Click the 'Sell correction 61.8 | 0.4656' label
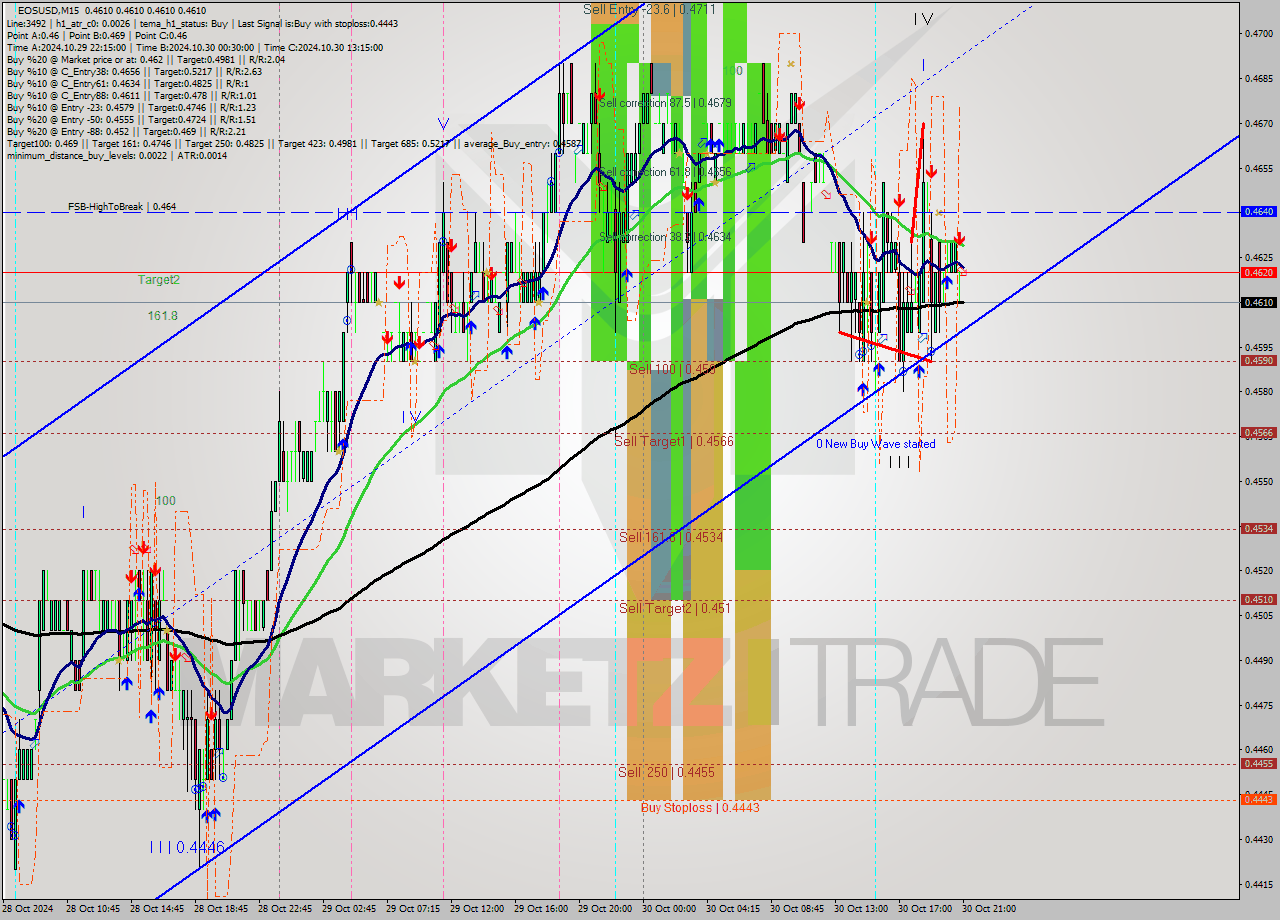This screenshot has height=920, width=1280. tap(665, 172)
